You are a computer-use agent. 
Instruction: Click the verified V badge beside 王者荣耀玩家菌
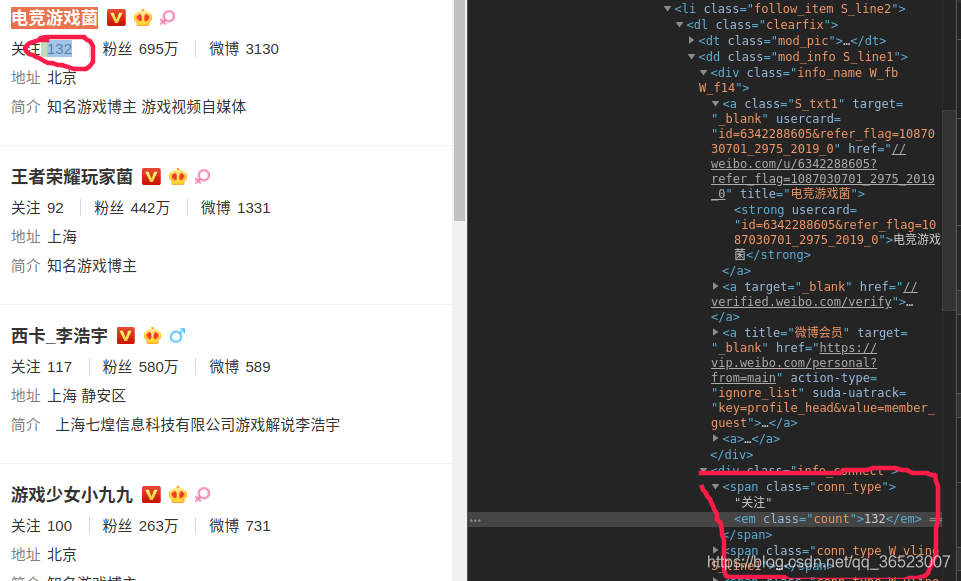point(151,177)
